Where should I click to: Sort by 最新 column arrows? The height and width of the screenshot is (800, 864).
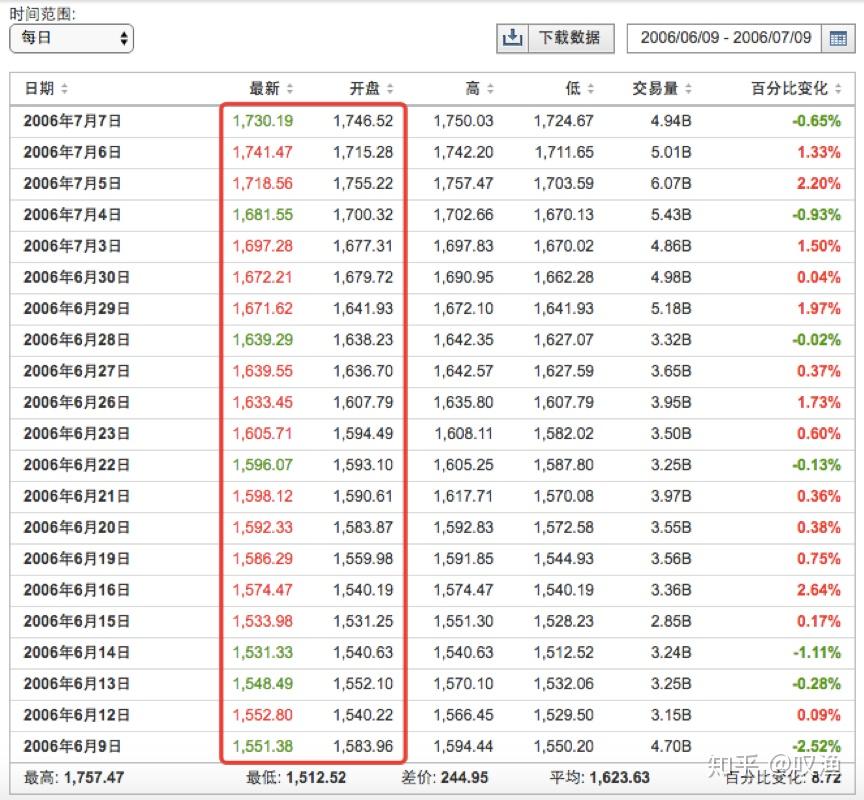(x=290, y=88)
